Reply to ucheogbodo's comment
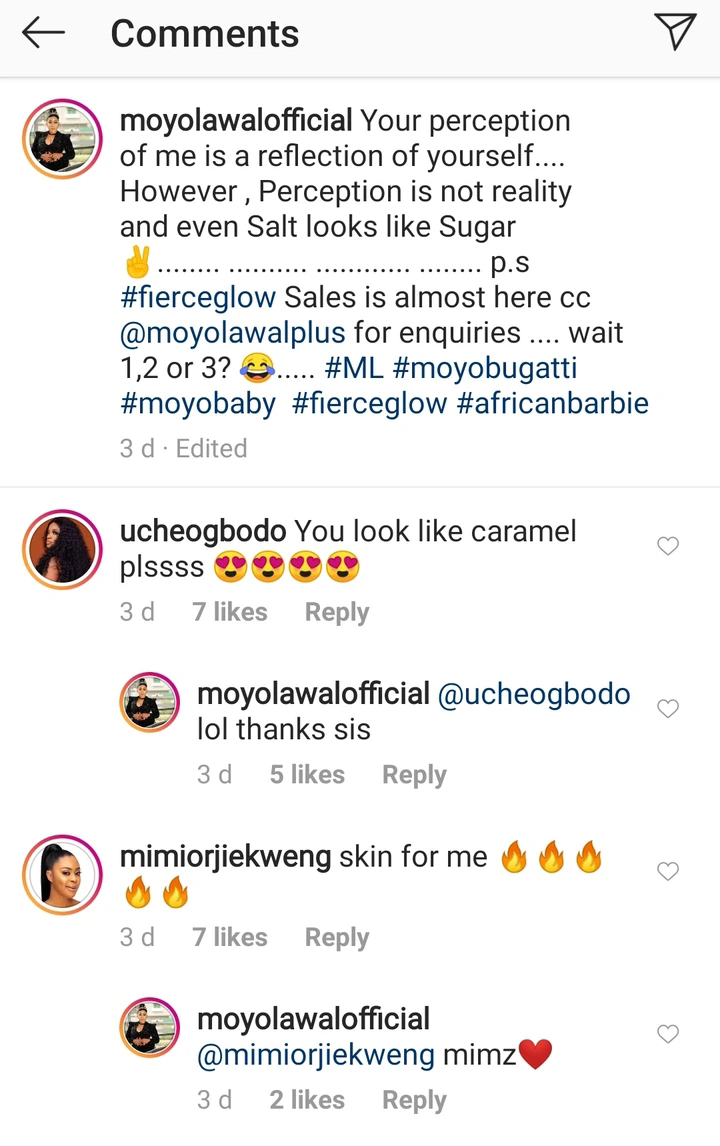Image resolution: width=720 pixels, height=1146 pixels. point(337,612)
